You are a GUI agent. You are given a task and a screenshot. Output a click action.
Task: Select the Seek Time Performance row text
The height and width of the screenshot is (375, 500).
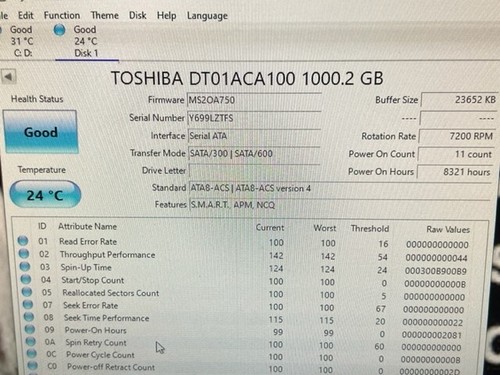(106, 318)
